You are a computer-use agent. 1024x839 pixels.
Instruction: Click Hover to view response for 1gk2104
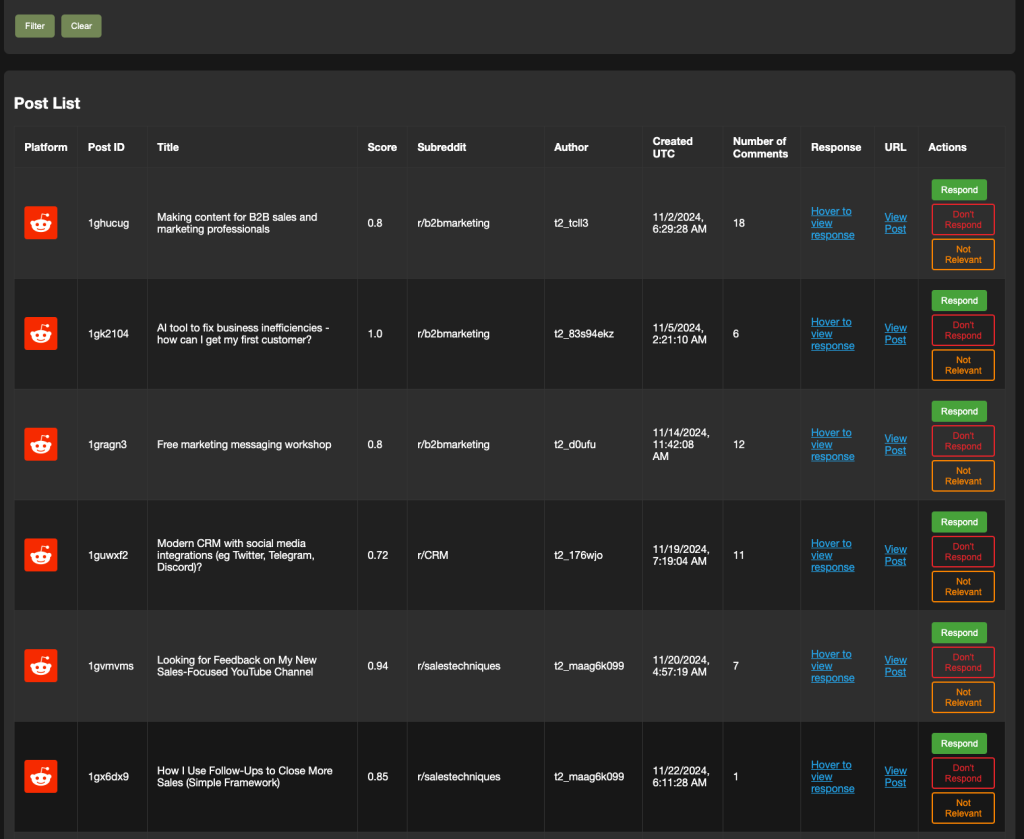pyautogui.click(x=832, y=334)
